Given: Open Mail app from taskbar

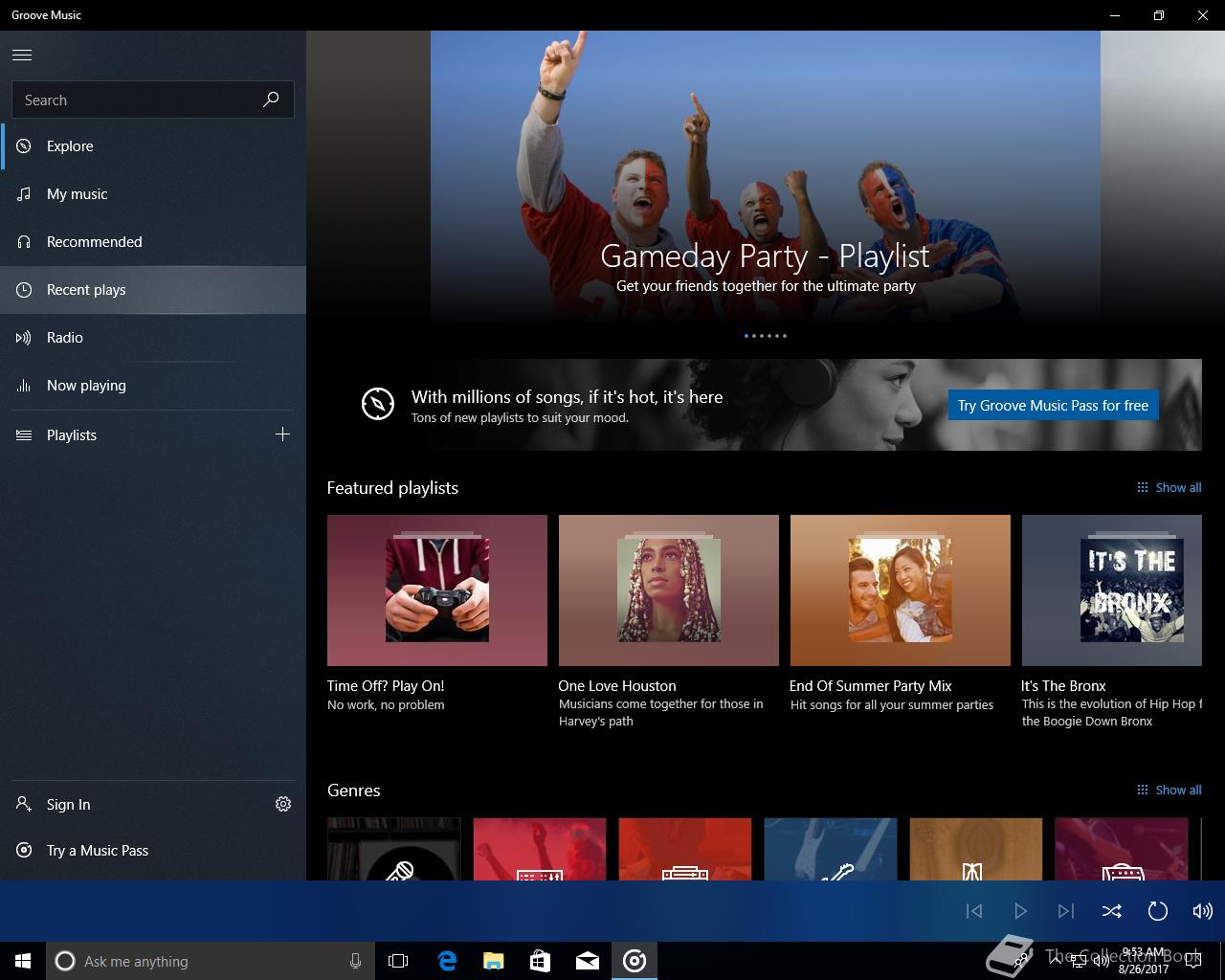Looking at the screenshot, I should click(588, 961).
